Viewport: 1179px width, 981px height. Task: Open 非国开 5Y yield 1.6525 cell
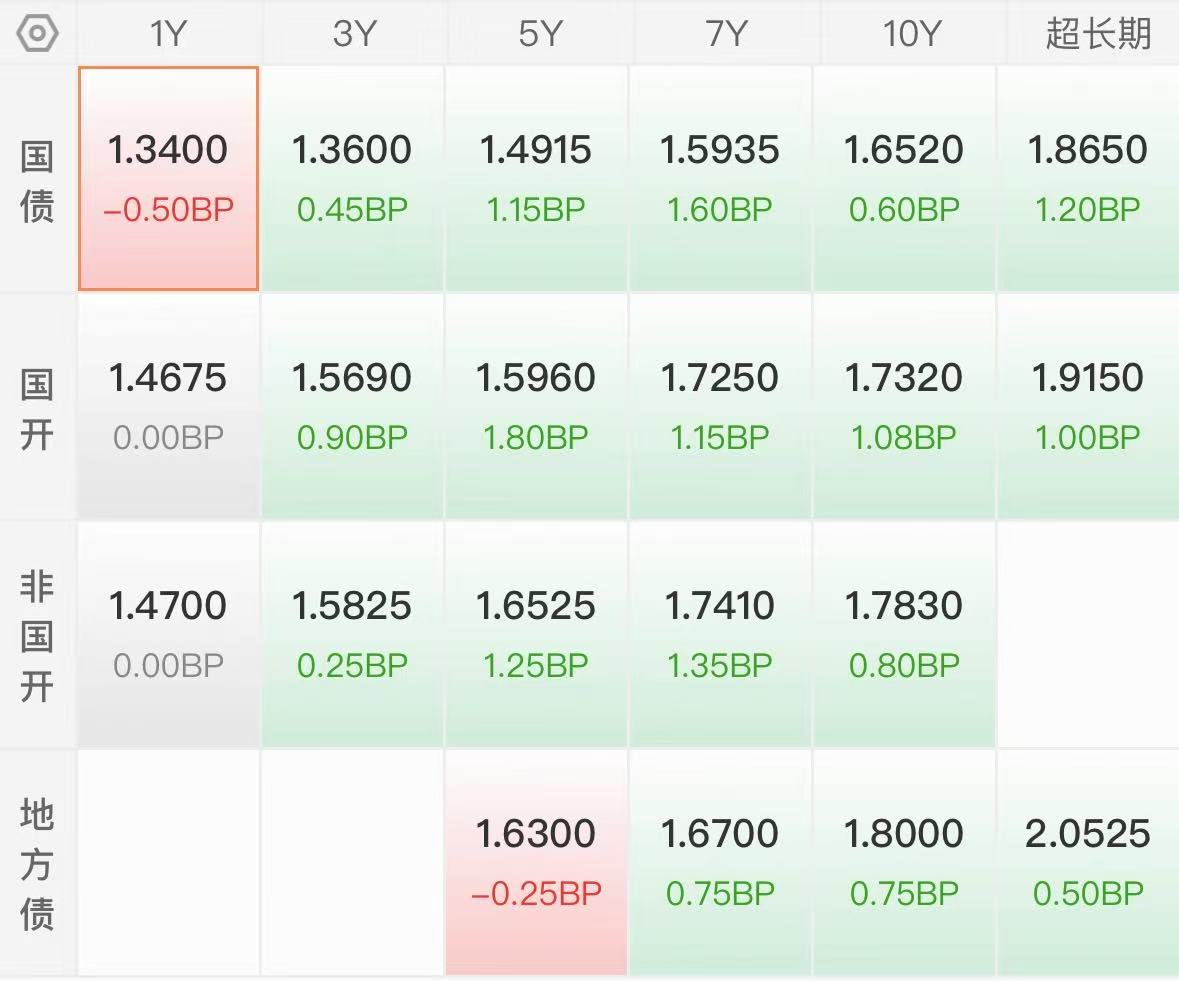[x=536, y=634]
